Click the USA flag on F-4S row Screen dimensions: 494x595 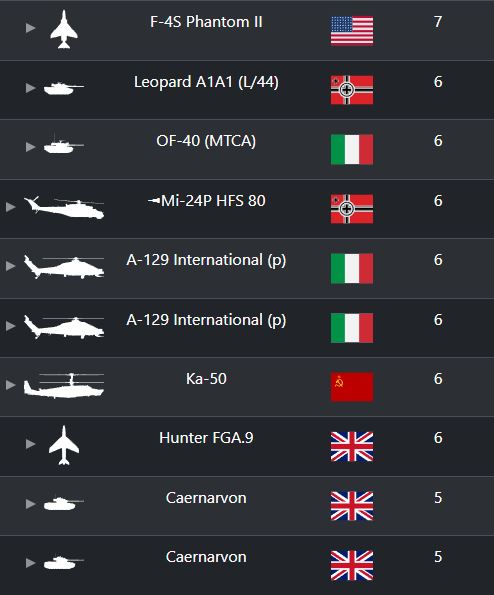coord(352,31)
